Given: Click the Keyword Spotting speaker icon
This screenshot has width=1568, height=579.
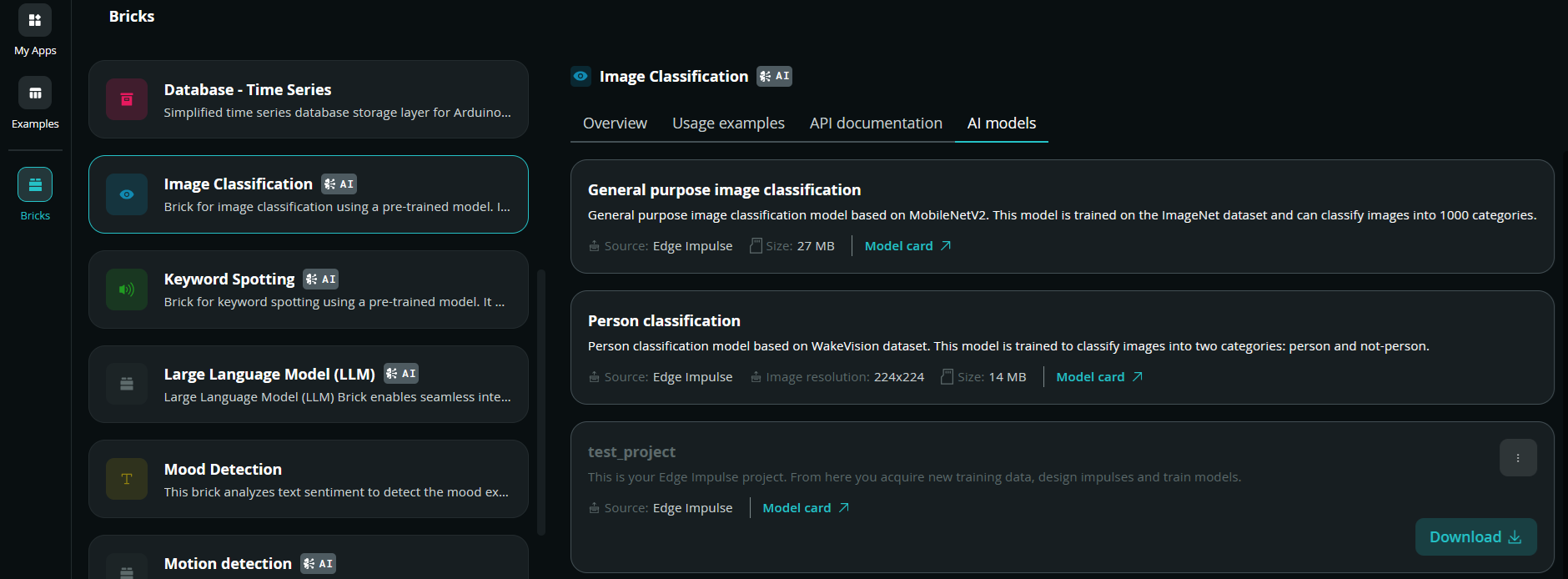Looking at the screenshot, I should pos(127,289).
